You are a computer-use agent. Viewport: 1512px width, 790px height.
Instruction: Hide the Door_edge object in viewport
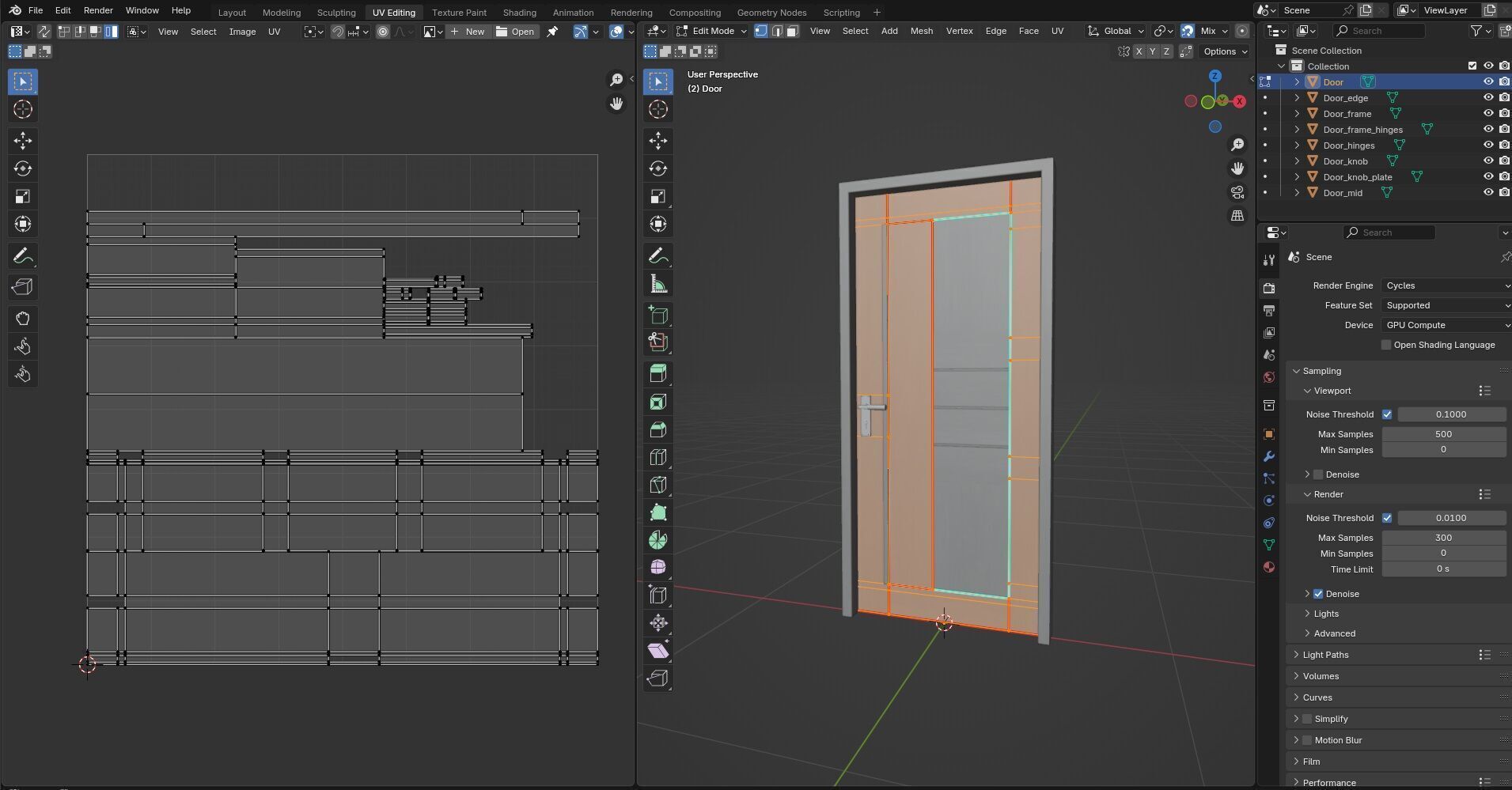[1487, 98]
